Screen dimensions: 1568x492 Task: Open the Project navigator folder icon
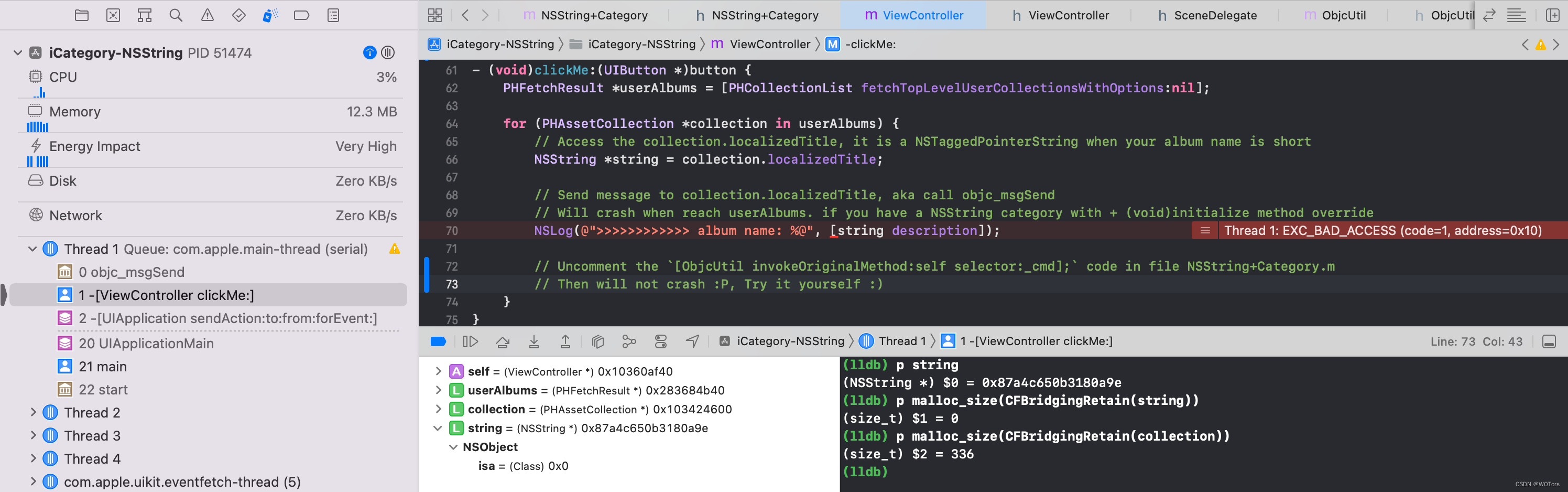coord(82,15)
